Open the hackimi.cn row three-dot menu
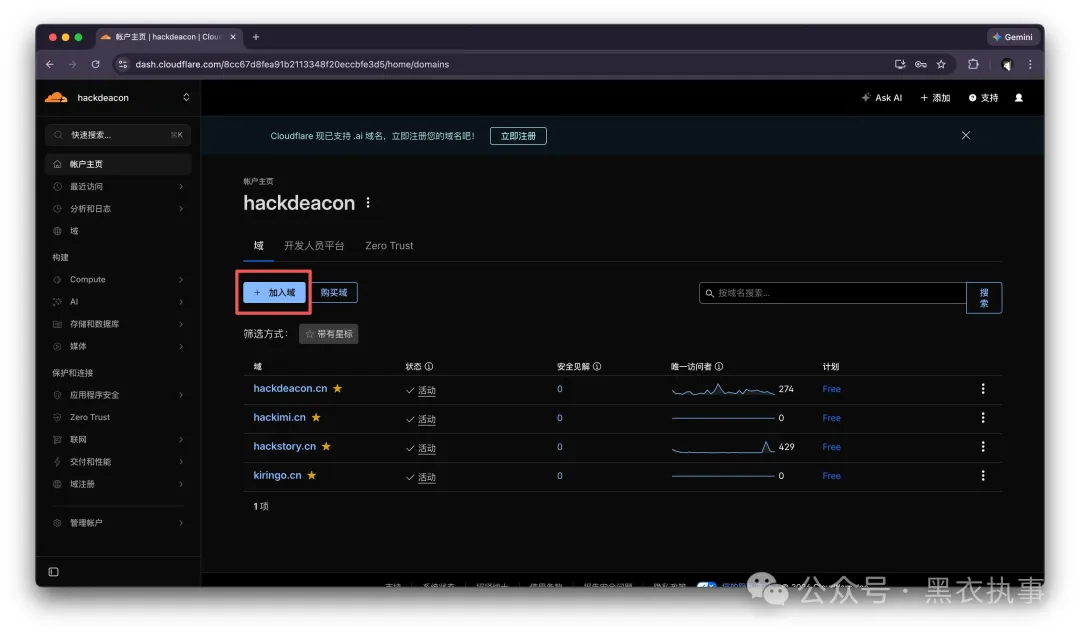The height and width of the screenshot is (634, 1080). [983, 418]
